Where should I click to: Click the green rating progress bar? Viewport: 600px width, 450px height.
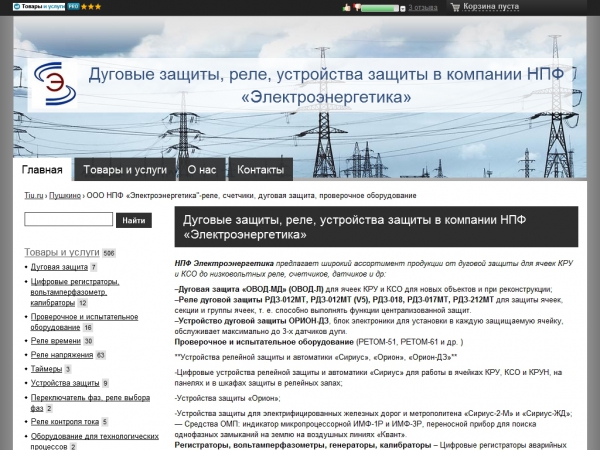tap(380, 8)
